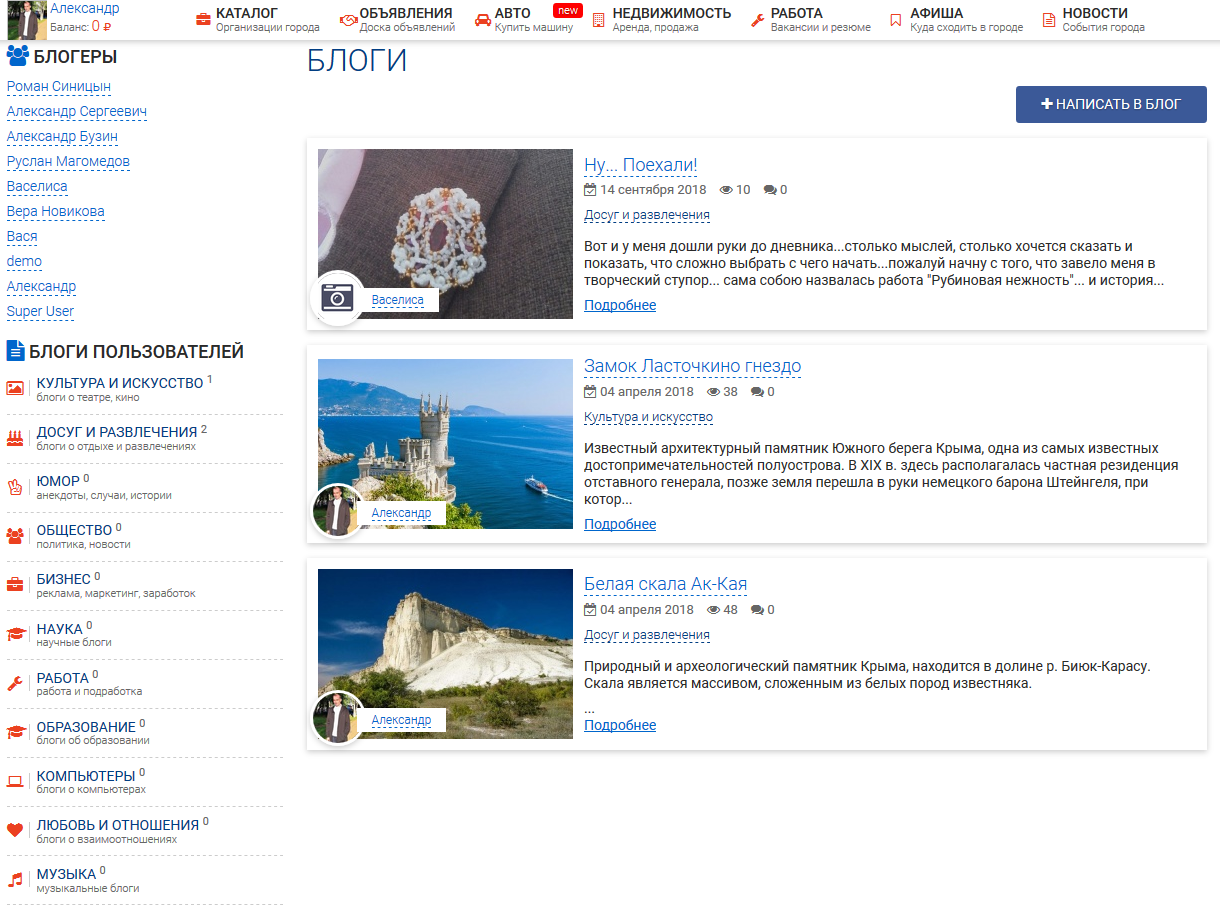The width and height of the screenshot is (1220, 908).
Task: Go to the Новости menu section
Action: (x=1094, y=14)
